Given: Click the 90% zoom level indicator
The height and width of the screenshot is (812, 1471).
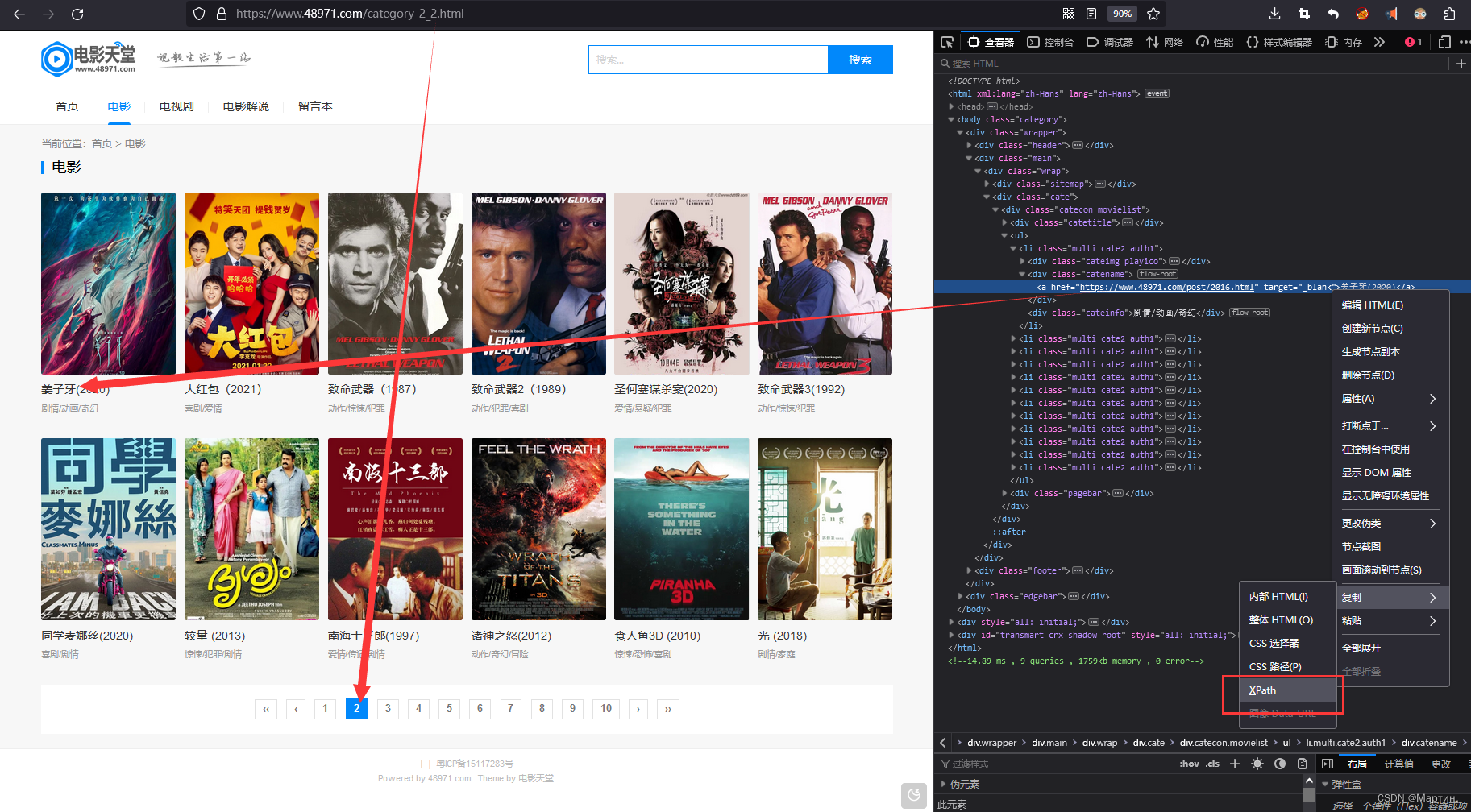Looking at the screenshot, I should coord(1122,14).
